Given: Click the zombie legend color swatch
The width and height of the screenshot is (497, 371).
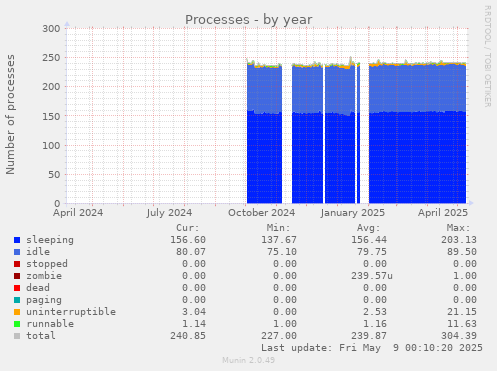Looking at the screenshot, I should (17, 276).
